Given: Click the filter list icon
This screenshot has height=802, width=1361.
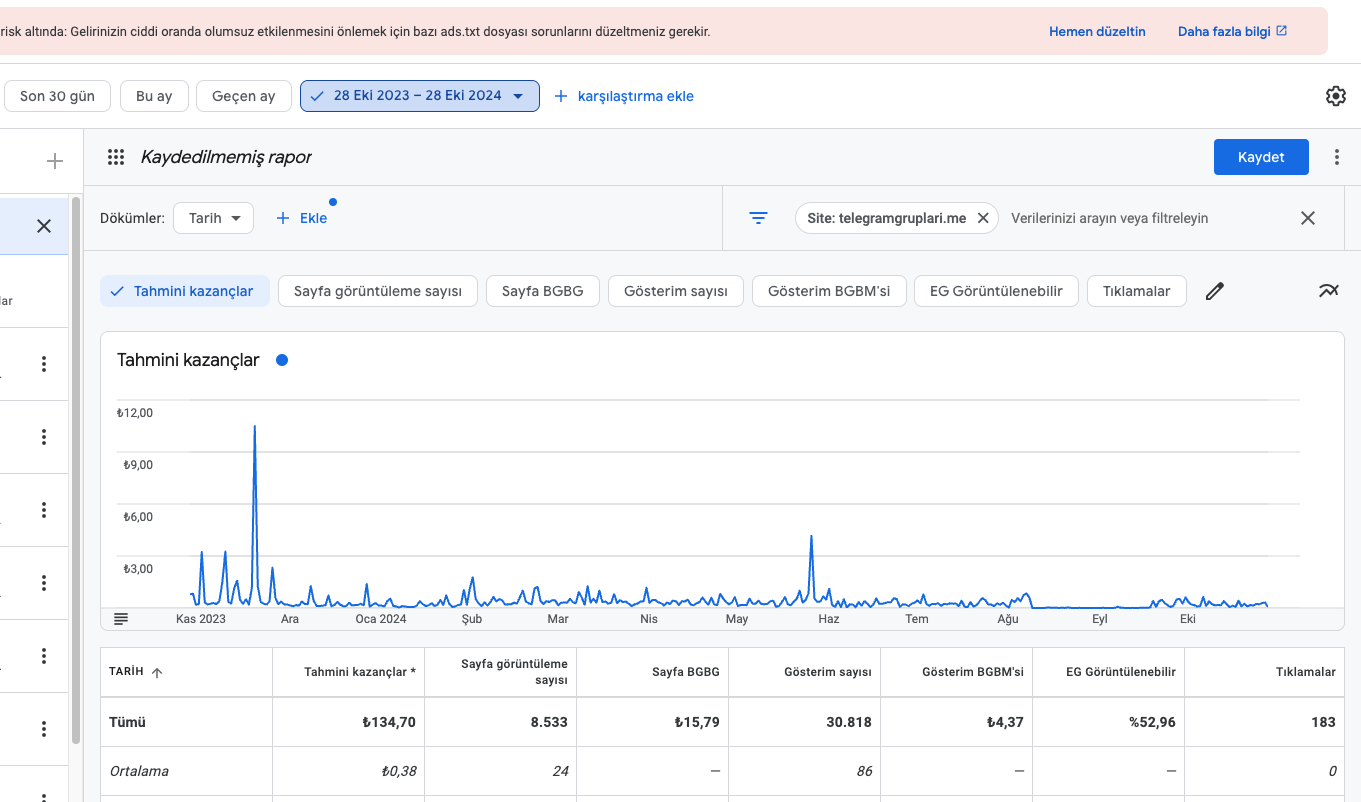Looking at the screenshot, I should (x=759, y=218).
